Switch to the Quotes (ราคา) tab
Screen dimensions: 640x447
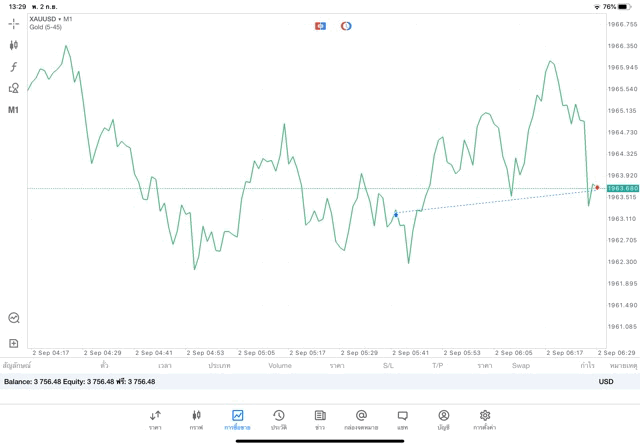click(x=155, y=419)
